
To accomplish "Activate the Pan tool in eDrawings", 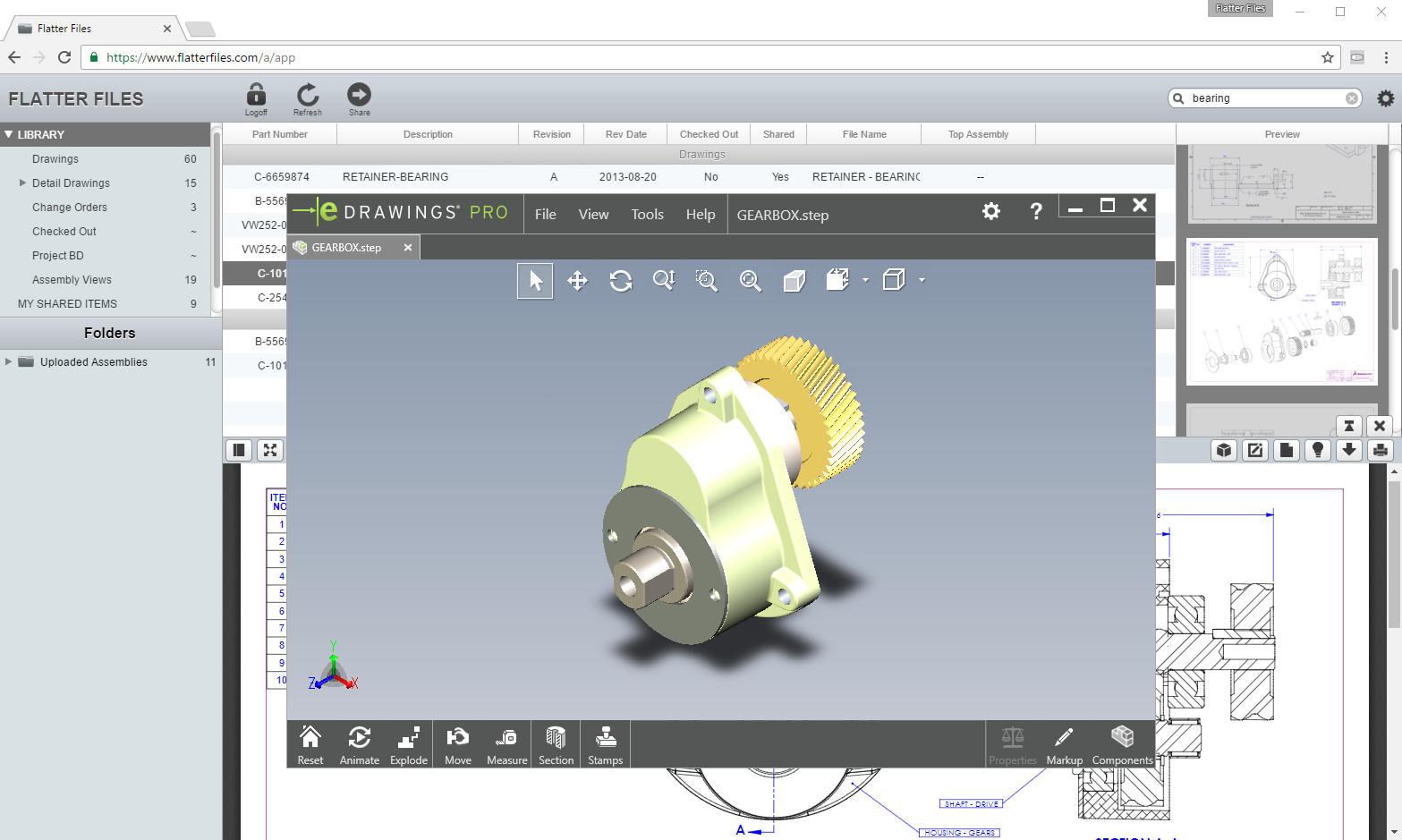I will coord(577,281).
